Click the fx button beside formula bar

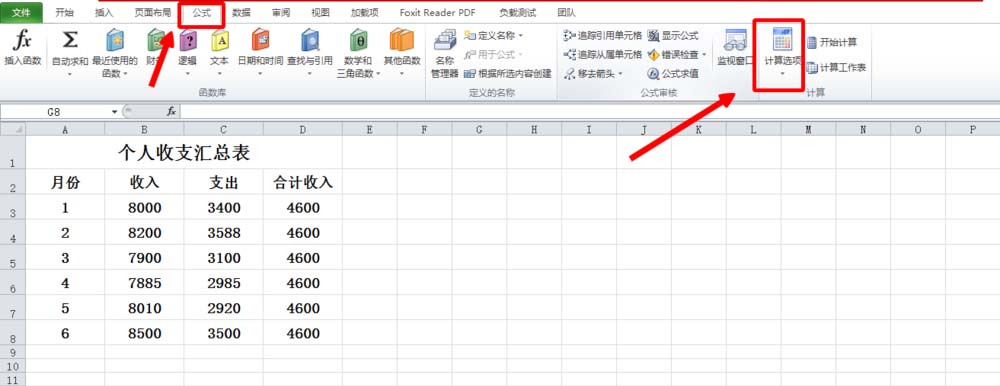(x=171, y=112)
